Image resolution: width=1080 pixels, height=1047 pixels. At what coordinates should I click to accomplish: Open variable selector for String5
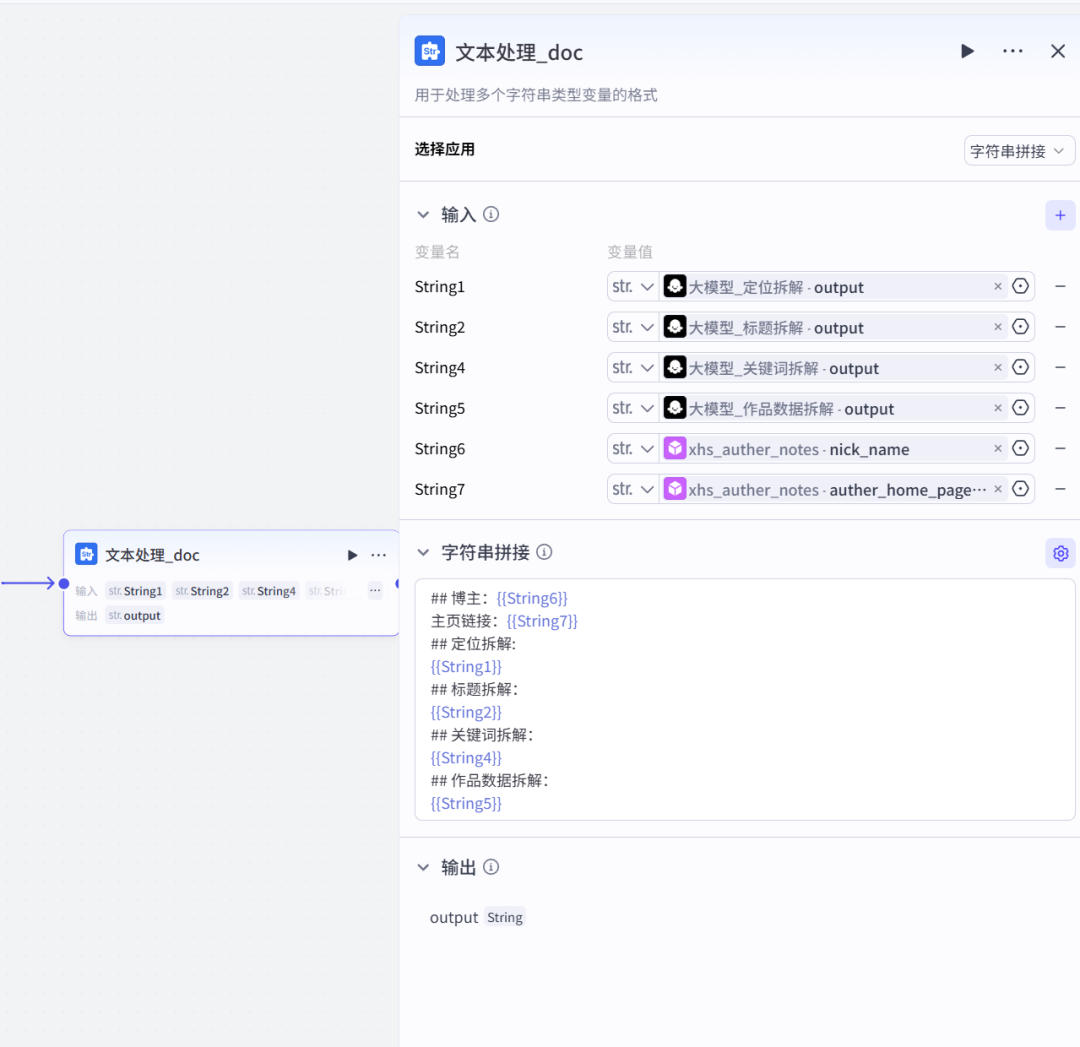pyautogui.click(x=1020, y=408)
